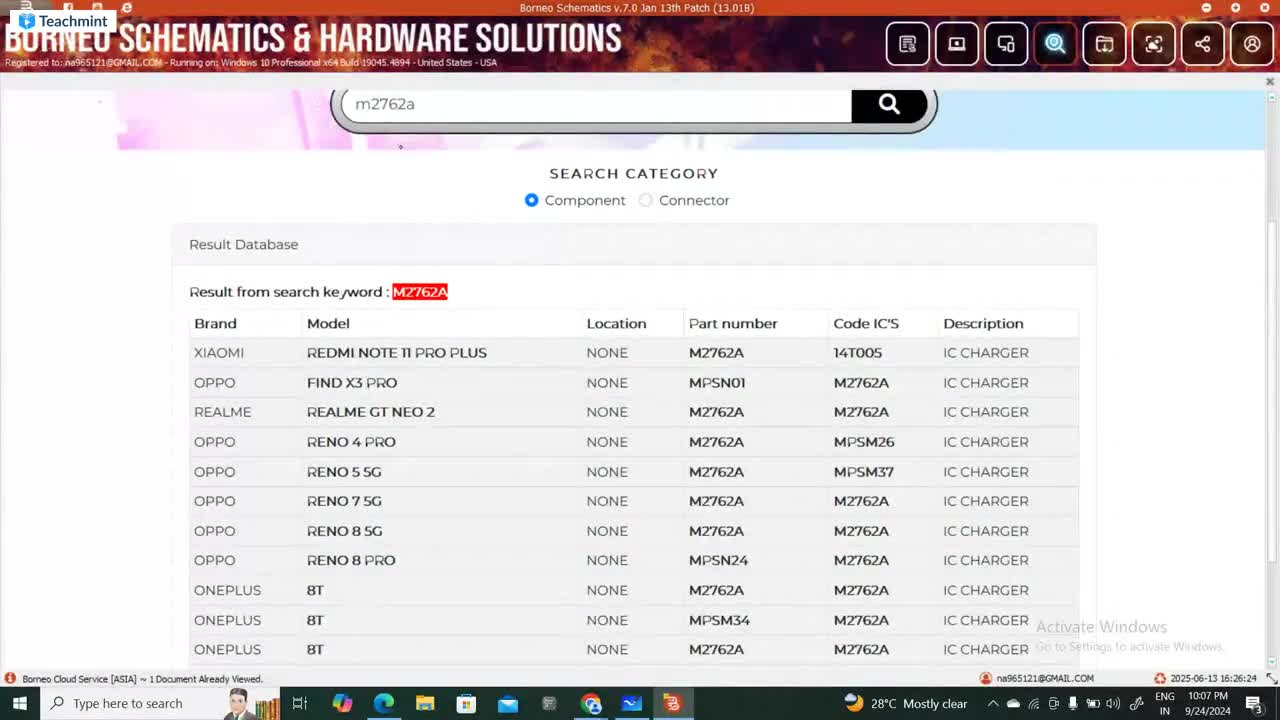
Task: Select the REALME GT NEO 2 row
Action: (634, 412)
